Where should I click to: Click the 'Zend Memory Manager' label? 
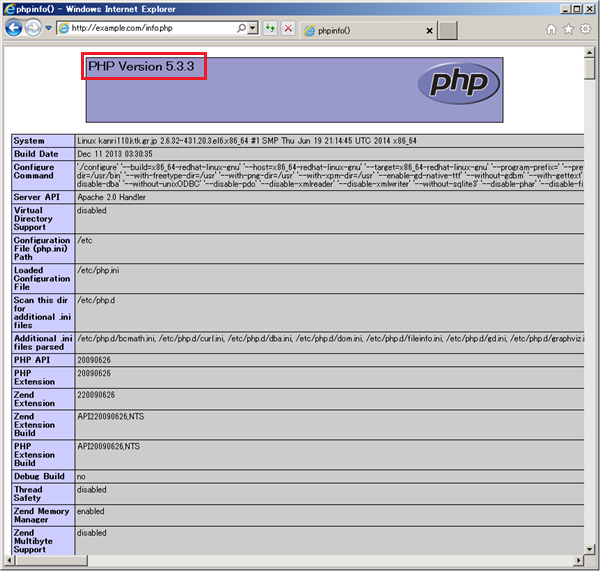41,515
